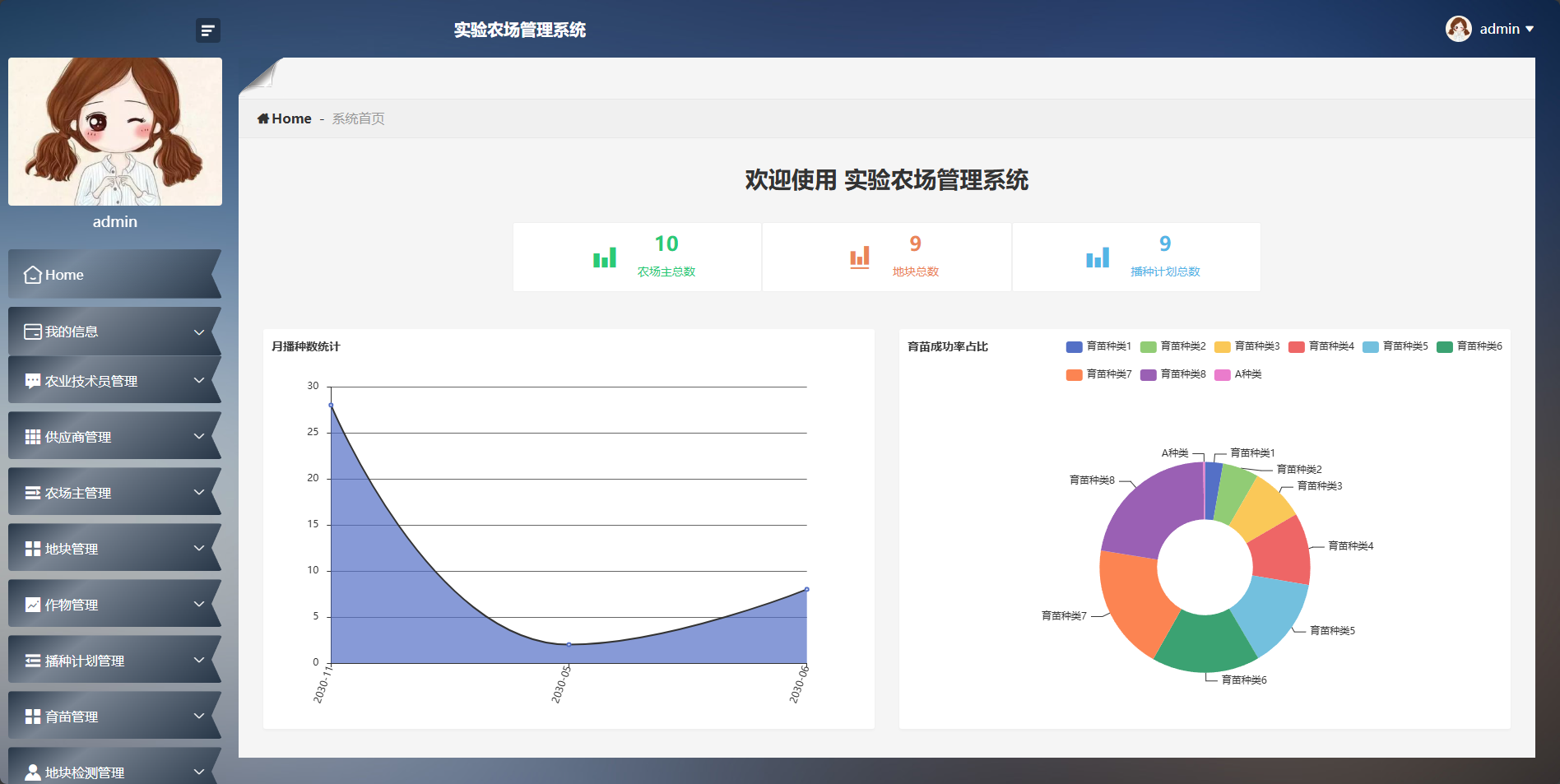1560x784 pixels.
Task: Click the 播种计划总数 label
Action: point(1165,271)
